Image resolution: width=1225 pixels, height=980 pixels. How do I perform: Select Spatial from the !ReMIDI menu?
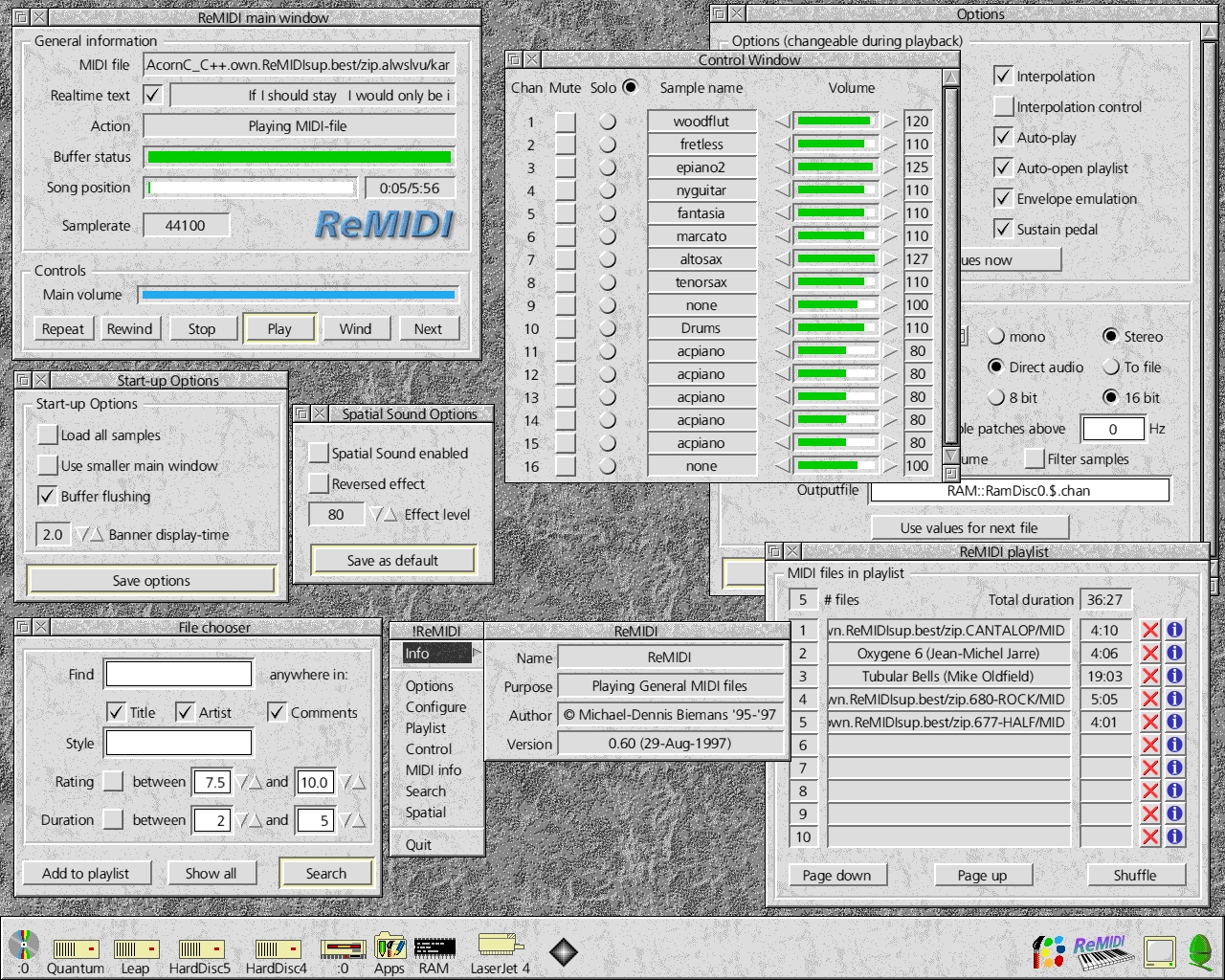[x=426, y=812]
